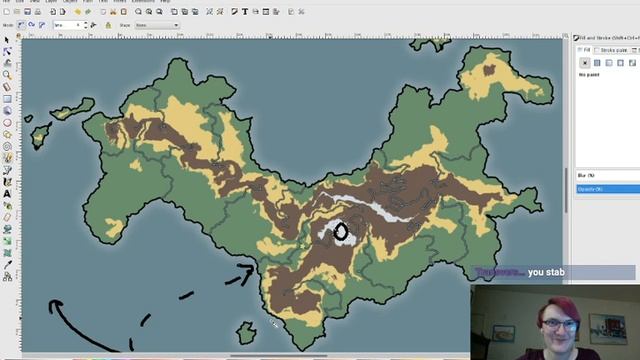The image size is (640, 360).
Task: Select the Spray tool
Action: coord(7,206)
